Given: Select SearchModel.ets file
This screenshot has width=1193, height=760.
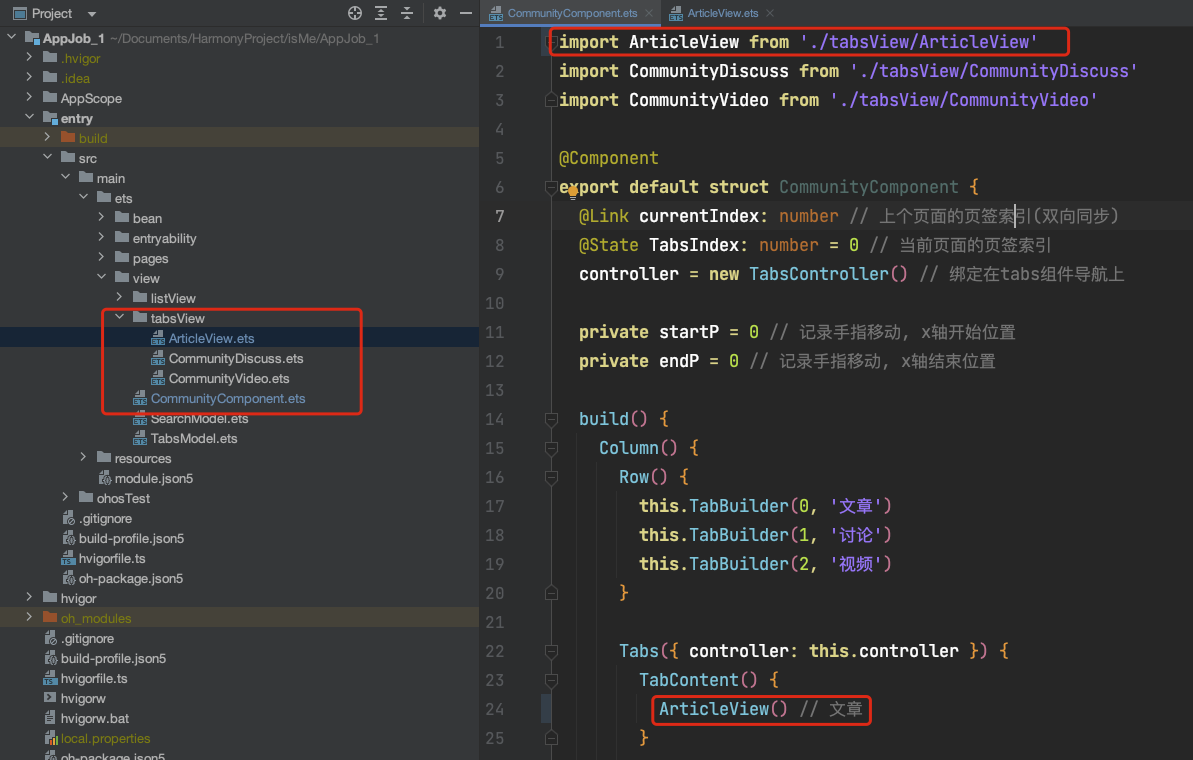Looking at the screenshot, I should click(x=199, y=418).
